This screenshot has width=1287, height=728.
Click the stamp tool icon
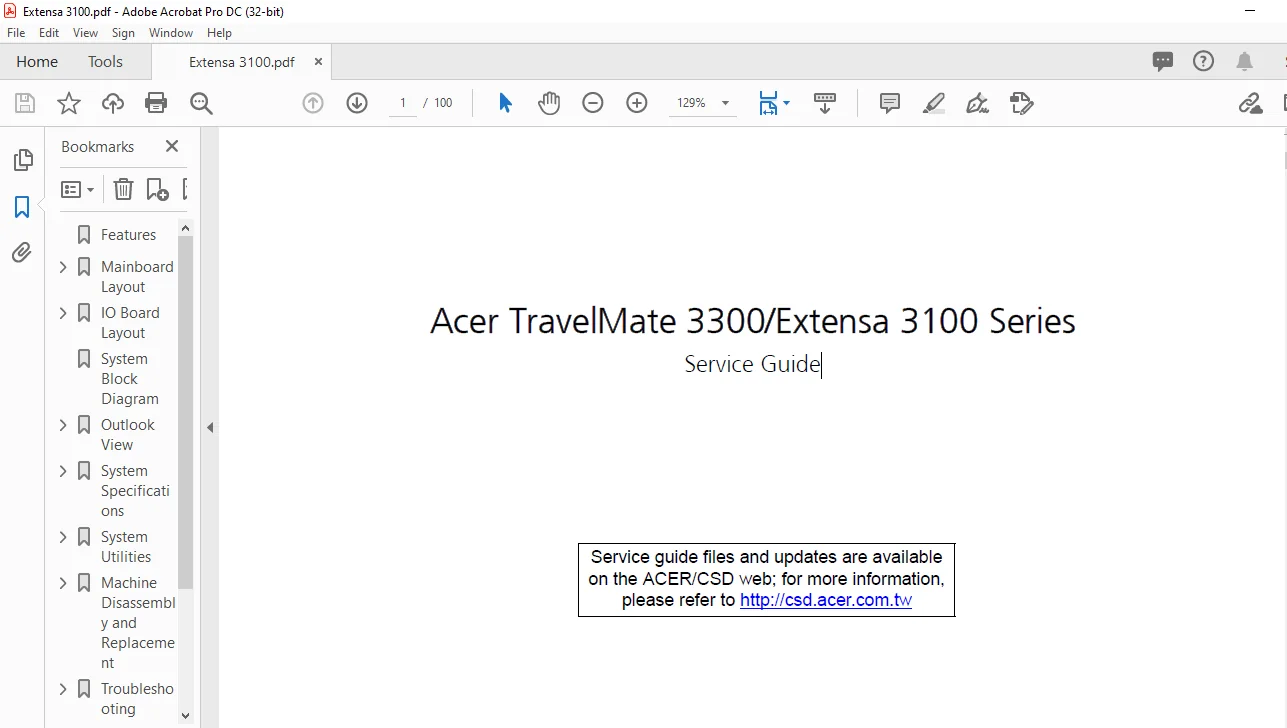click(1021, 103)
